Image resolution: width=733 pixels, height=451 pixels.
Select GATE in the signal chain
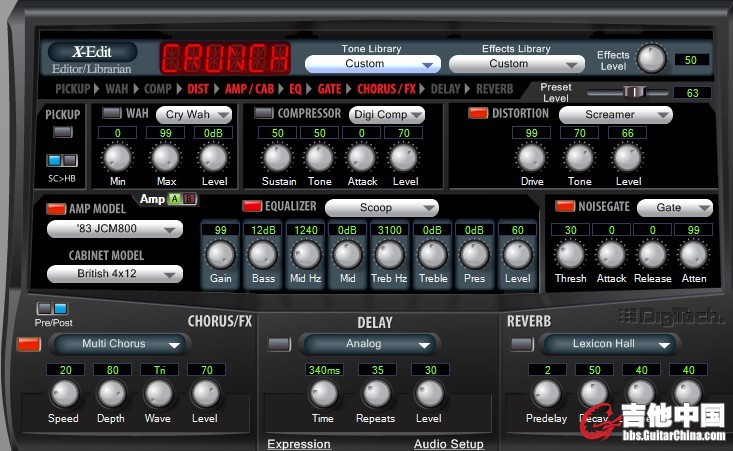pyautogui.click(x=330, y=89)
